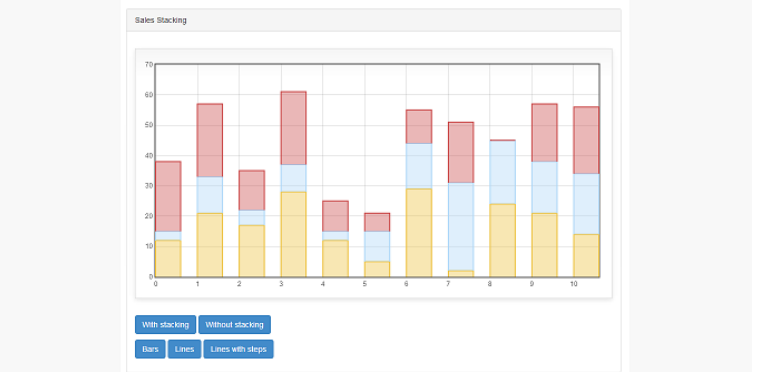Select the Without stacking button
757x372 pixels.
pyautogui.click(x=235, y=325)
